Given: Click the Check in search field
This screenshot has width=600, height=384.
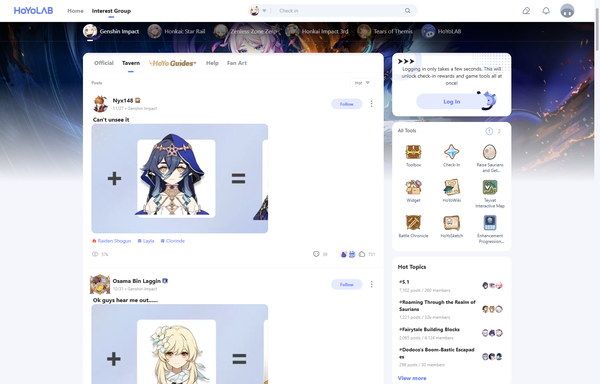Looking at the screenshot, I should 339,11.
